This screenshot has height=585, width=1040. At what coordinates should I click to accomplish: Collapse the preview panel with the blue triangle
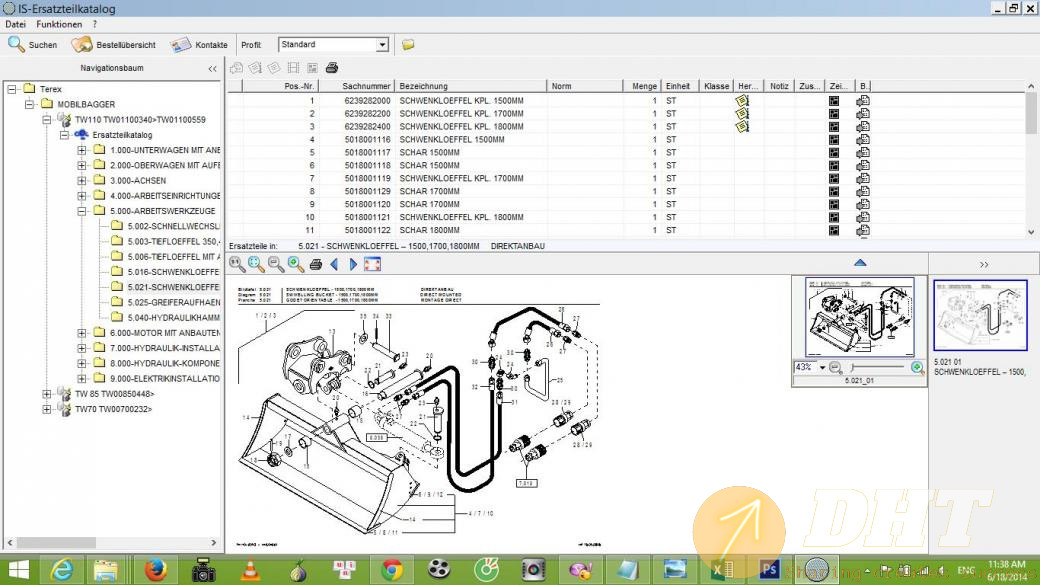pyautogui.click(x=860, y=263)
